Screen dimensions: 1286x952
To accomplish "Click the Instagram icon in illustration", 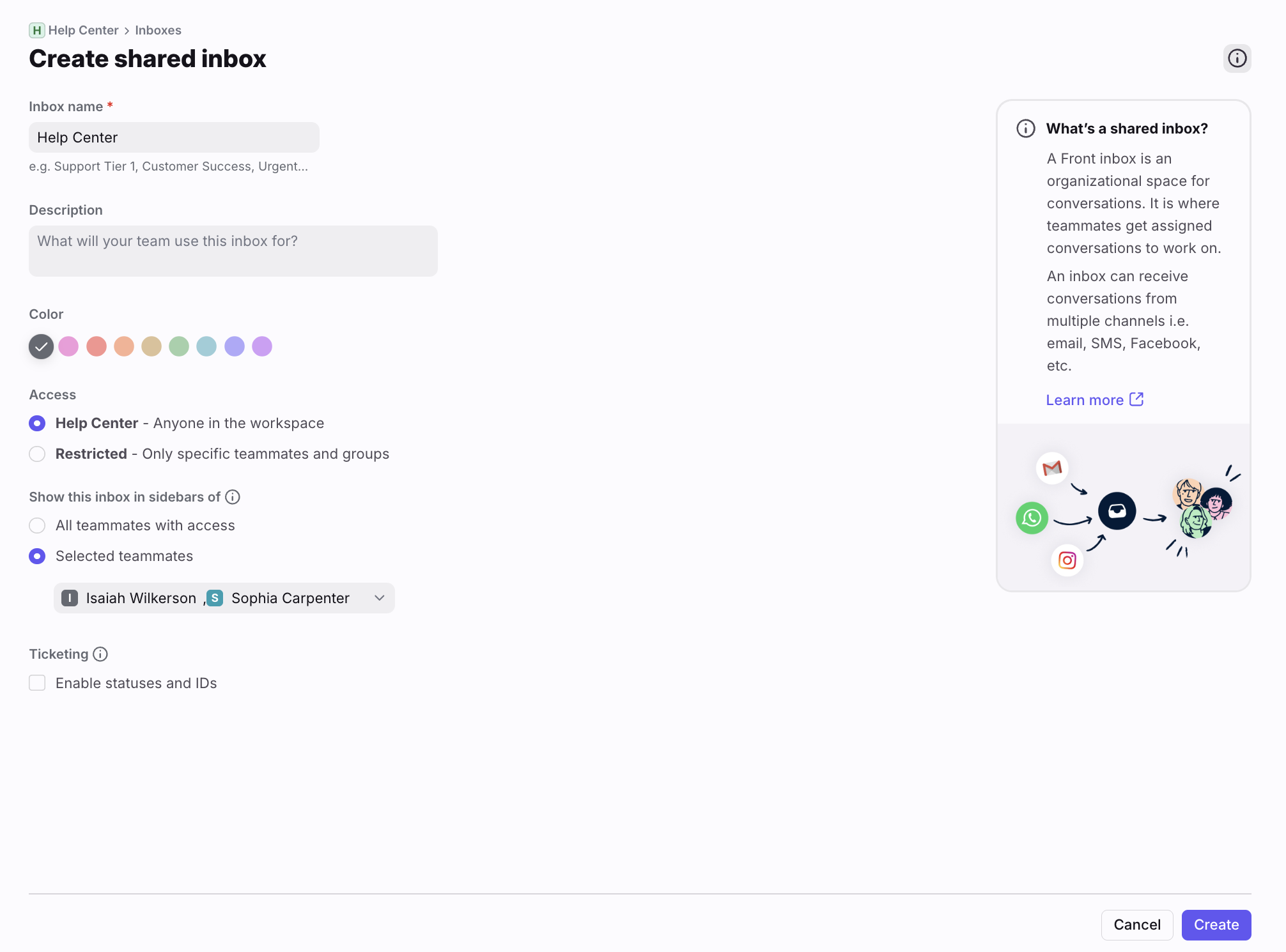I will (x=1067, y=560).
